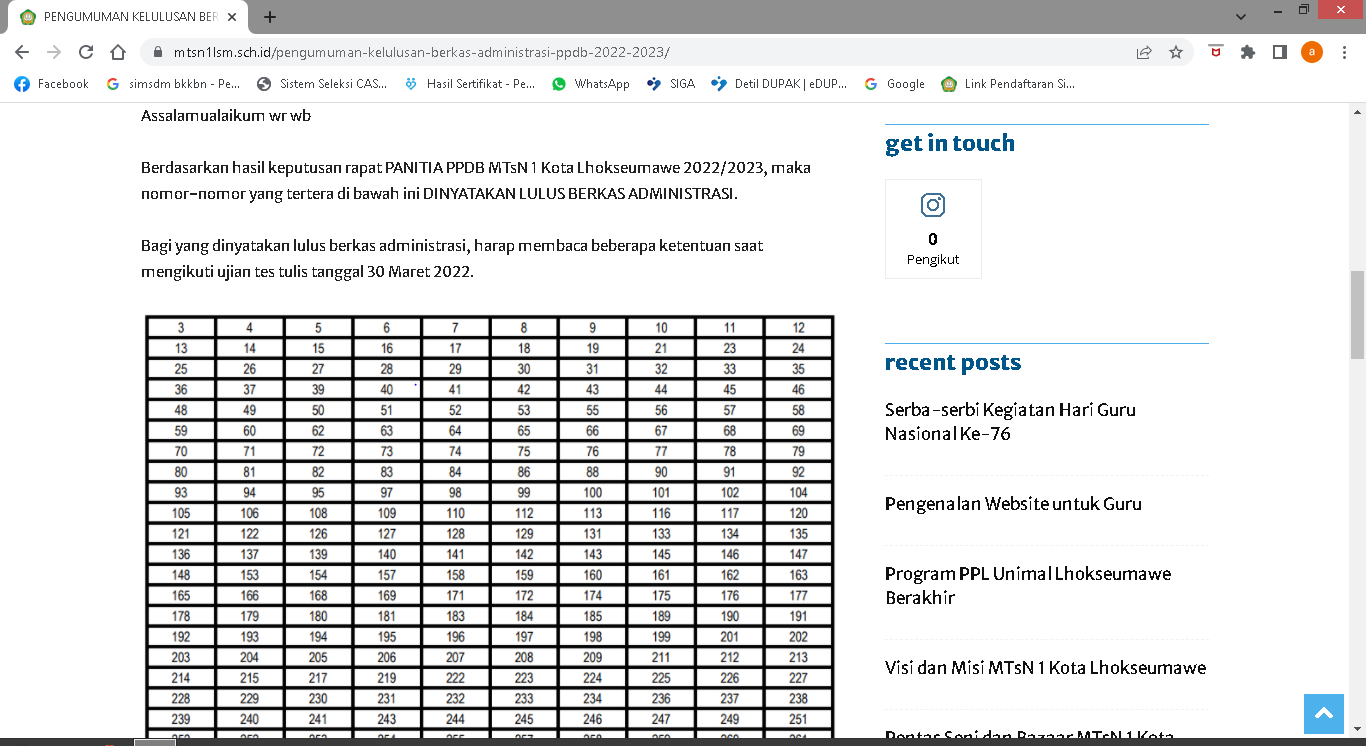The height and width of the screenshot is (746, 1366).
Task: Open Link Pendaftaran Si bookmark
Action: point(1008,84)
